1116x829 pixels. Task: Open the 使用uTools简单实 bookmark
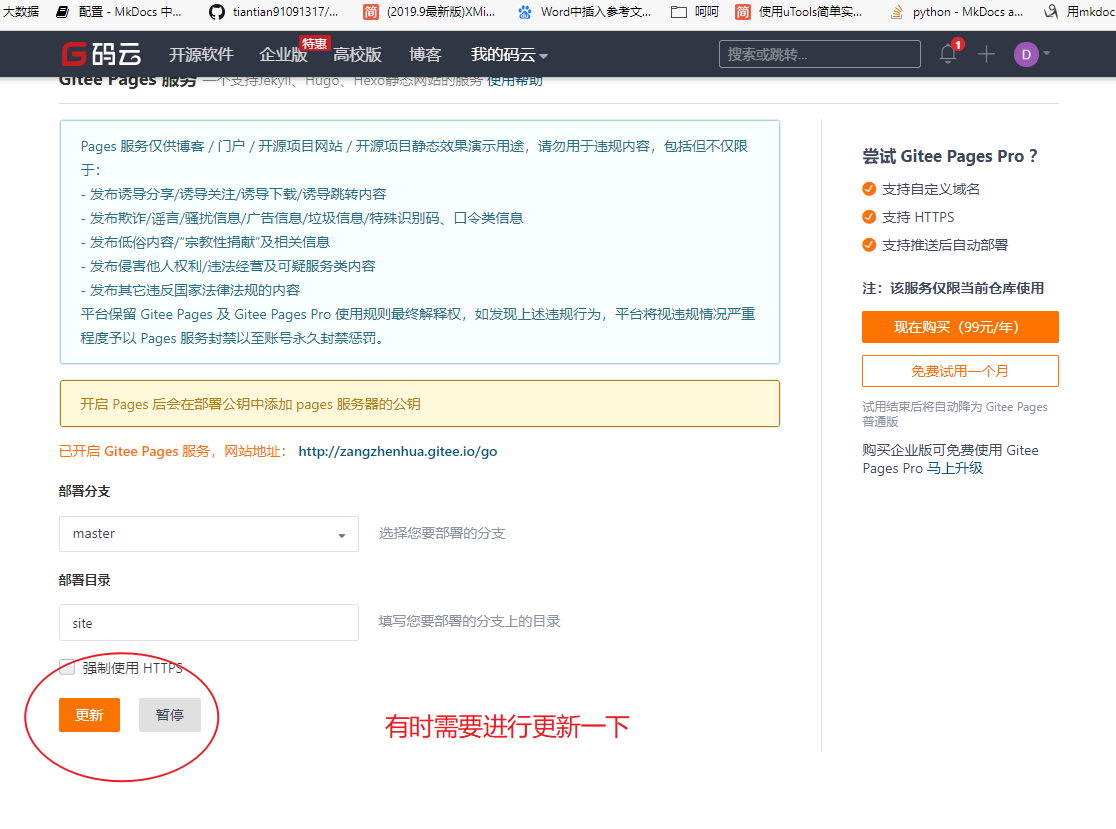pos(799,11)
